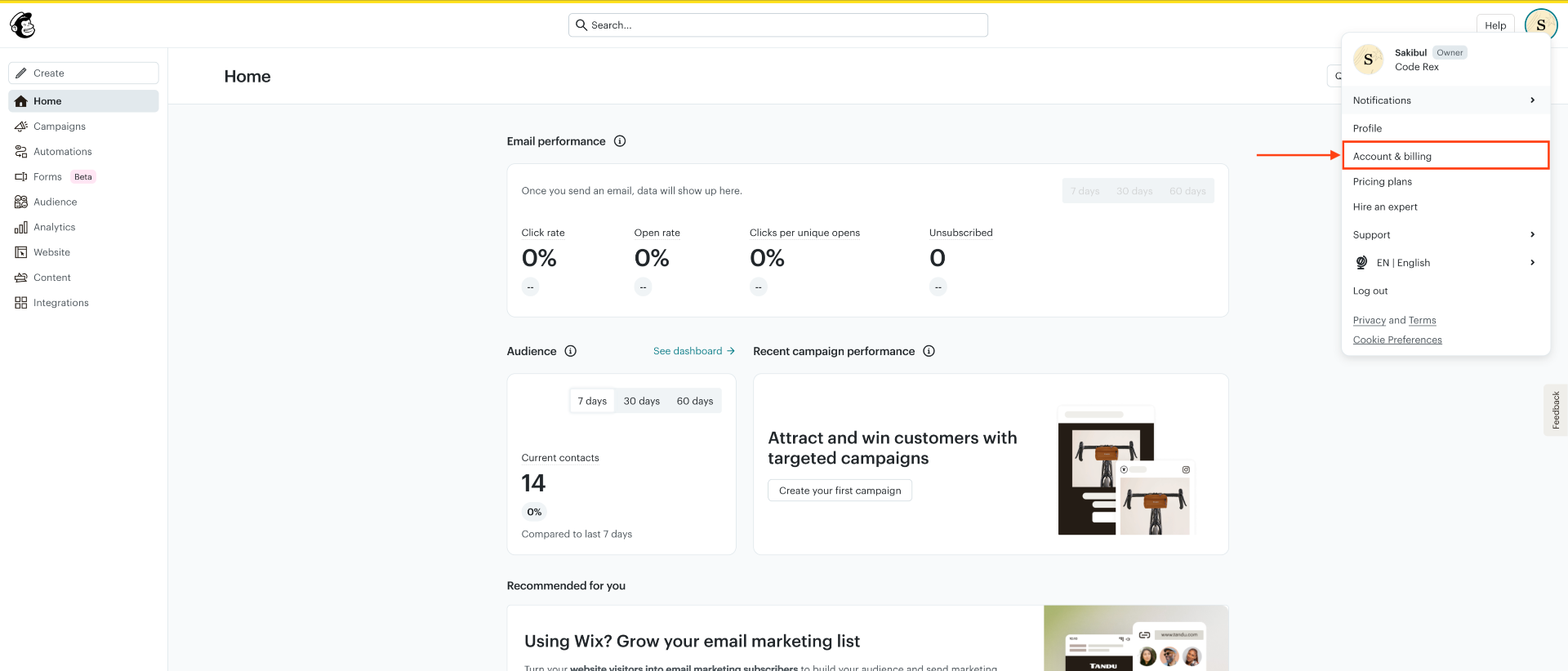Click the Integrations grid icon
Screen dimensions: 1568x671
[x=21, y=303]
